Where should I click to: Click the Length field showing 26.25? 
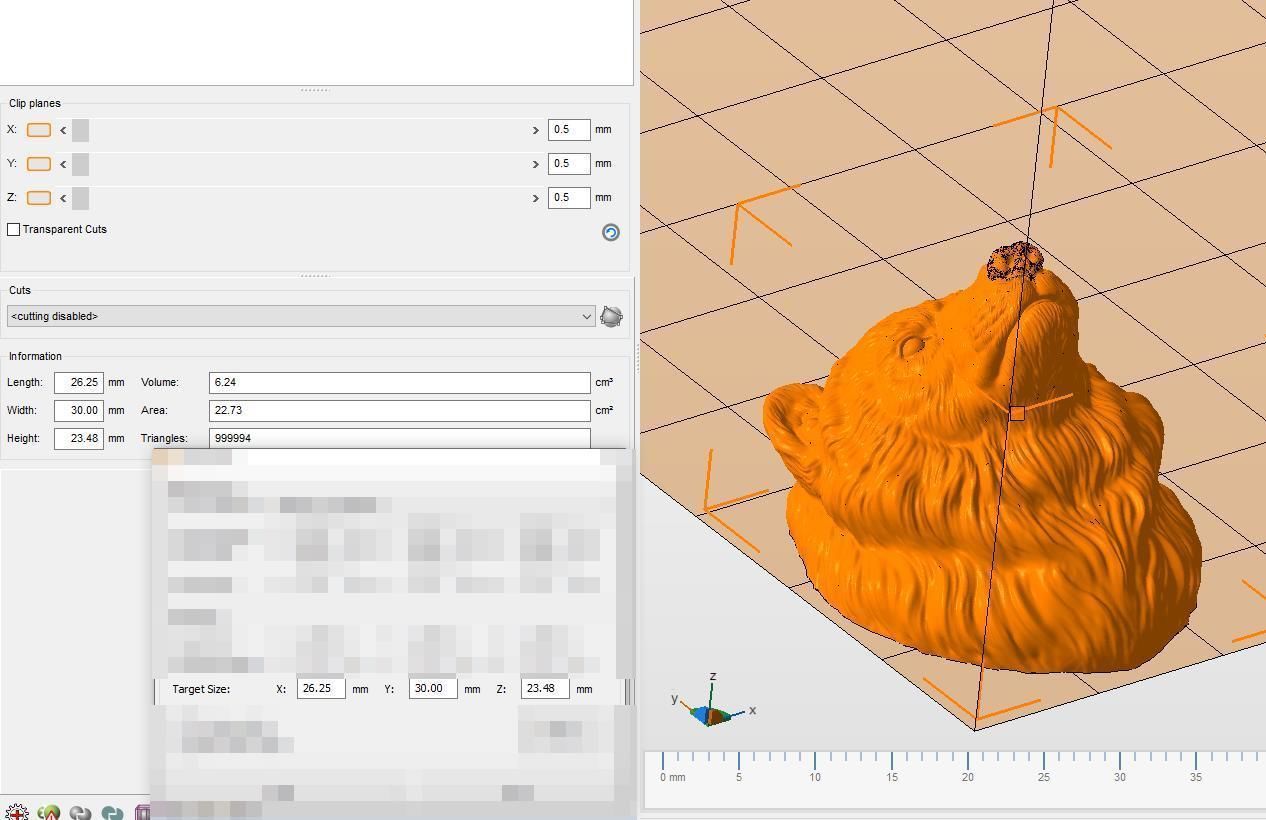coord(79,383)
